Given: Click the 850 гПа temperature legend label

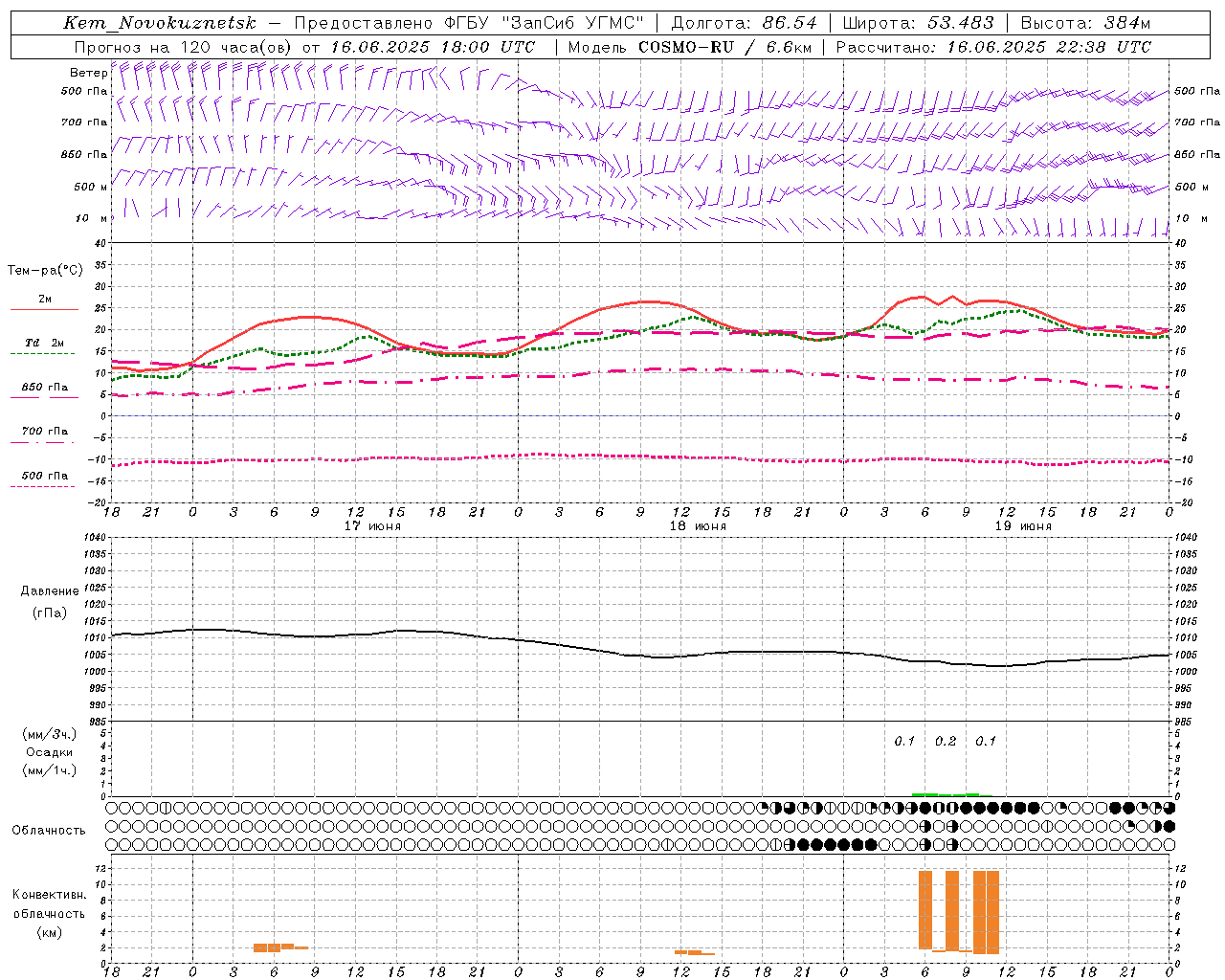Looking at the screenshot, I should pos(45,388).
